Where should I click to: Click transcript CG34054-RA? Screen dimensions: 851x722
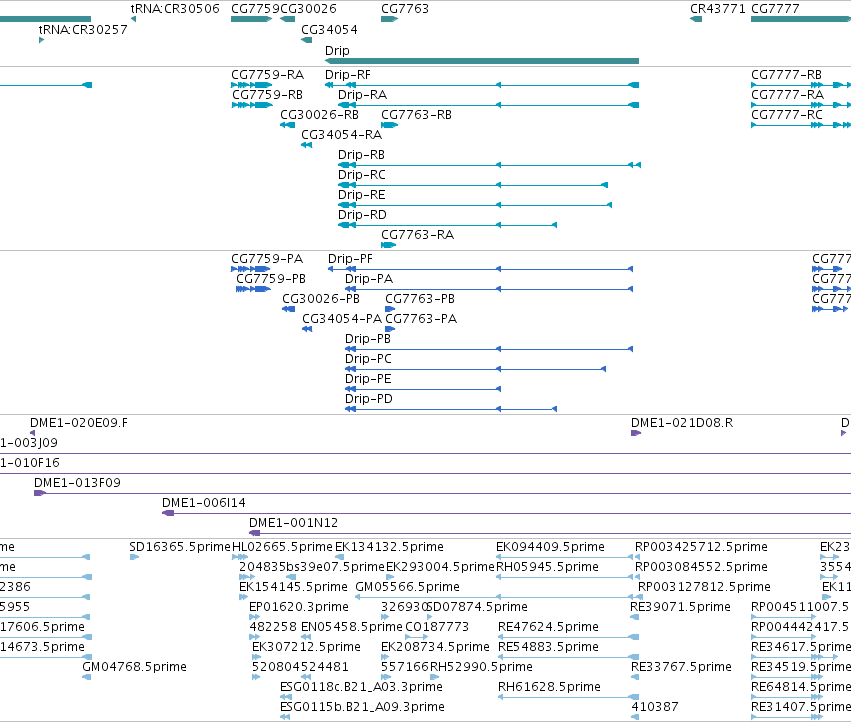[341, 135]
